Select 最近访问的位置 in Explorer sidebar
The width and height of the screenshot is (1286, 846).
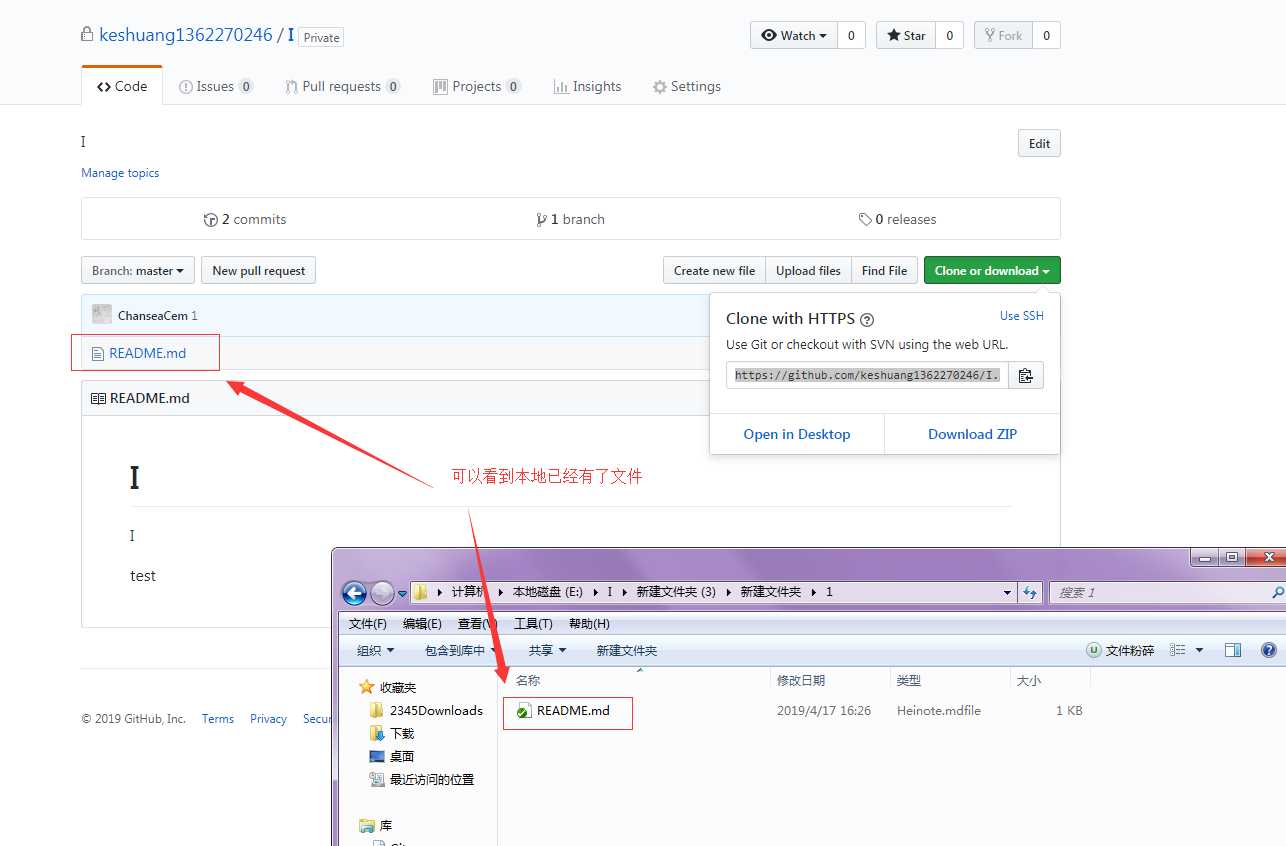(422, 780)
